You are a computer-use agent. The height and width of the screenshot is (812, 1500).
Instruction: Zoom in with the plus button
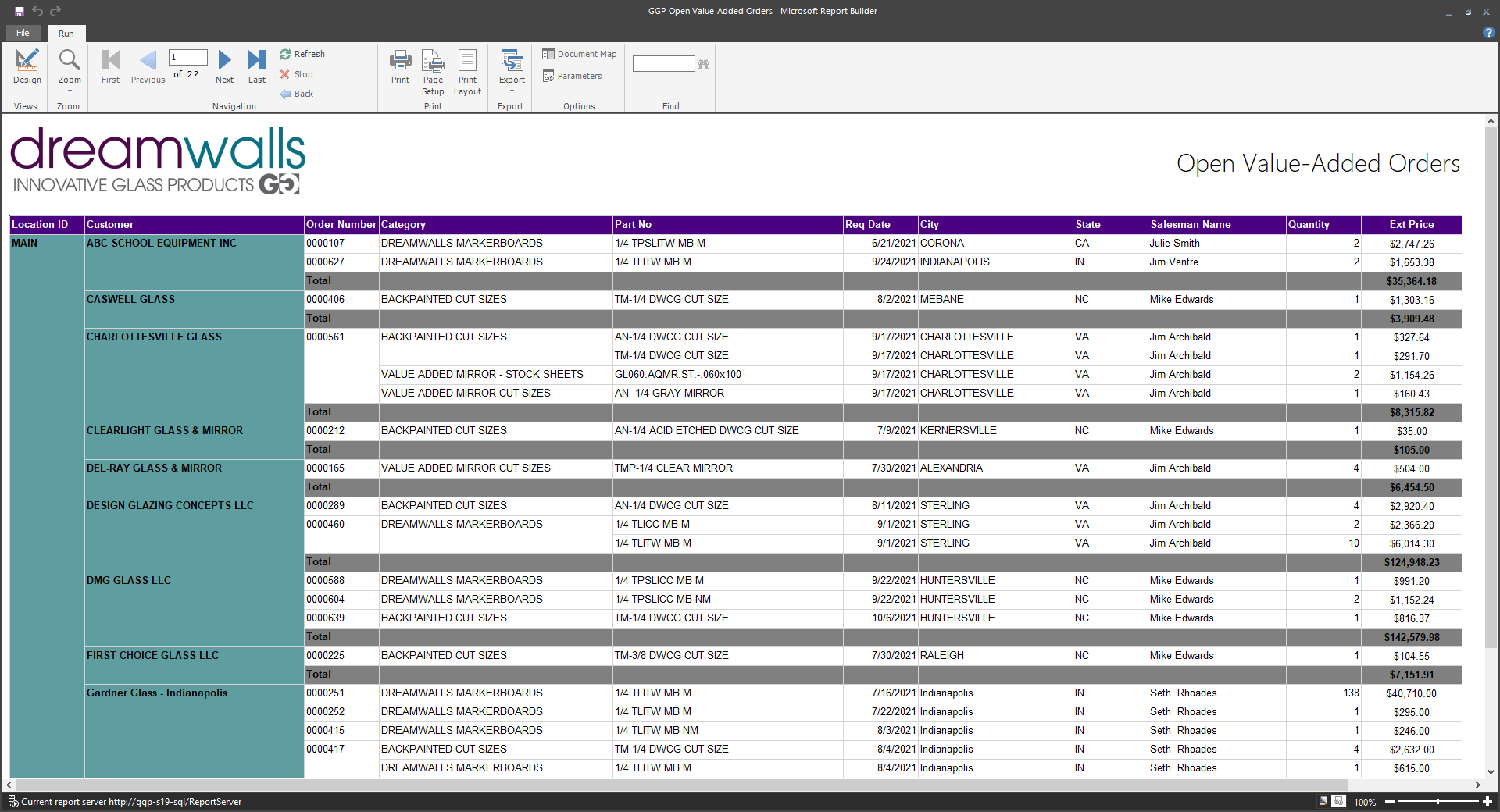coord(1487,801)
